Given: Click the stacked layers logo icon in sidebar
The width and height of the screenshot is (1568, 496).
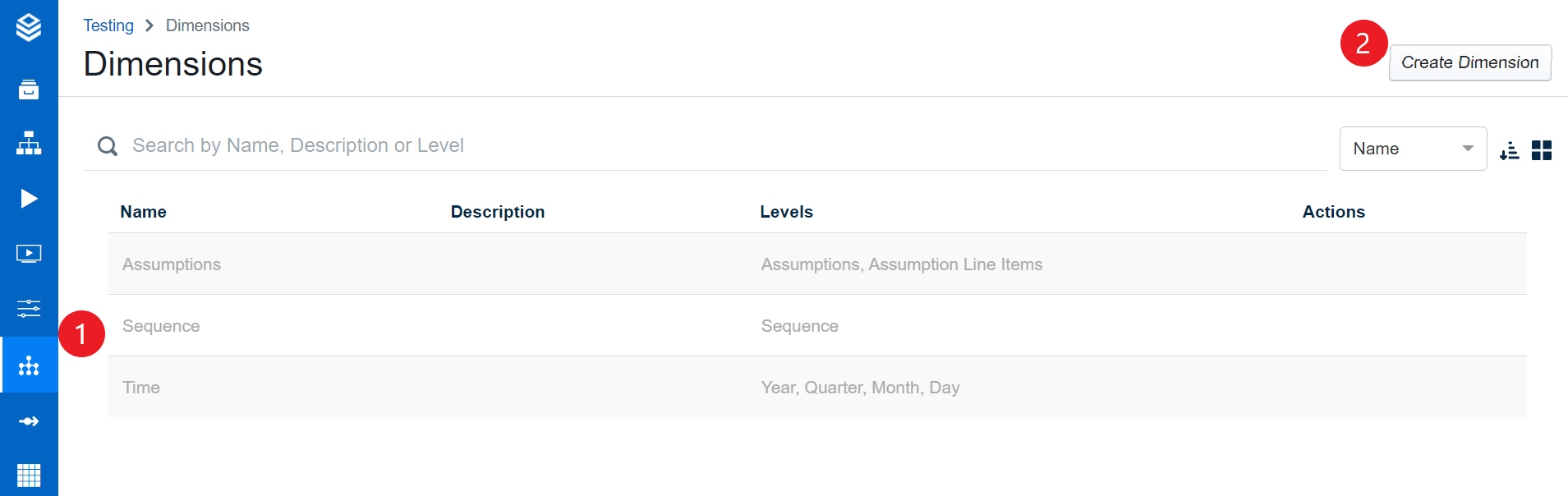Looking at the screenshot, I should click(x=29, y=27).
